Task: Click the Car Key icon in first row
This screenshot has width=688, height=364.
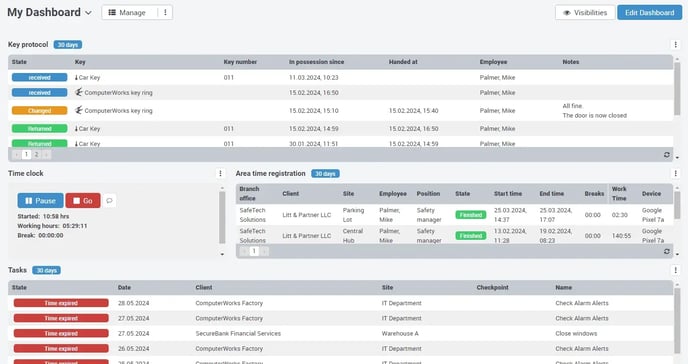Action: tap(76, 78)
